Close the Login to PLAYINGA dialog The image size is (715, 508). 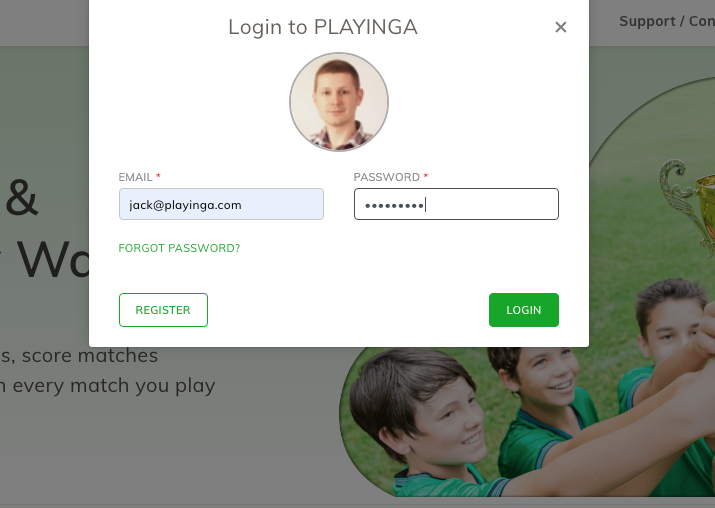(560, 27)
